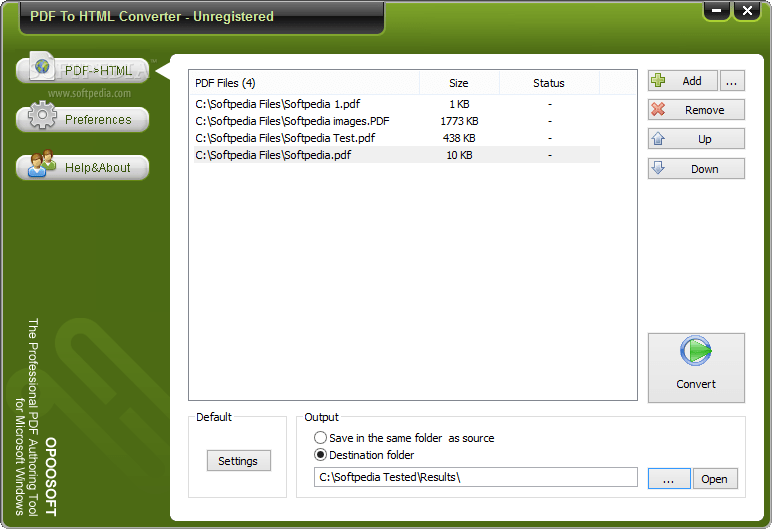Click the 10 KB size cell
Image resolution: width=772 pixels, height=529 pixels.
pyautogui.click(x=459, y=155)
